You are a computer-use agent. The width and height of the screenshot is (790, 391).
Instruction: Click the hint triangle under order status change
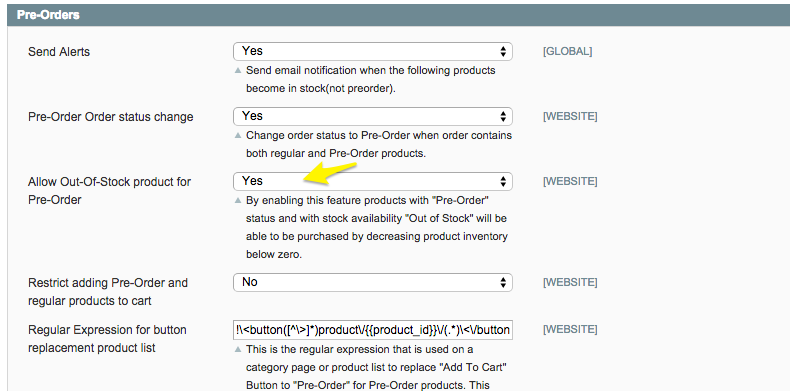click(x=238, y=136)
